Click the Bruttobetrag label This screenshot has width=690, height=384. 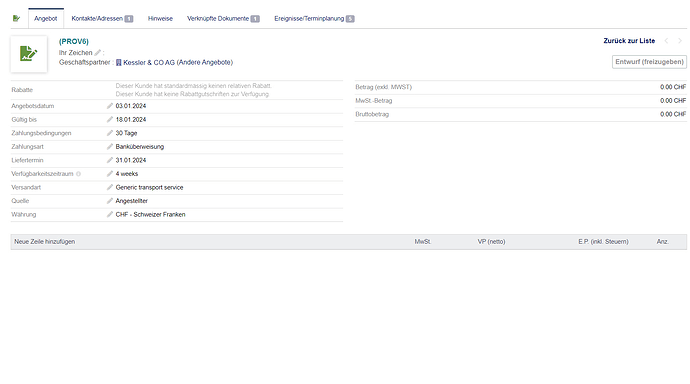(x=372, y=114)
